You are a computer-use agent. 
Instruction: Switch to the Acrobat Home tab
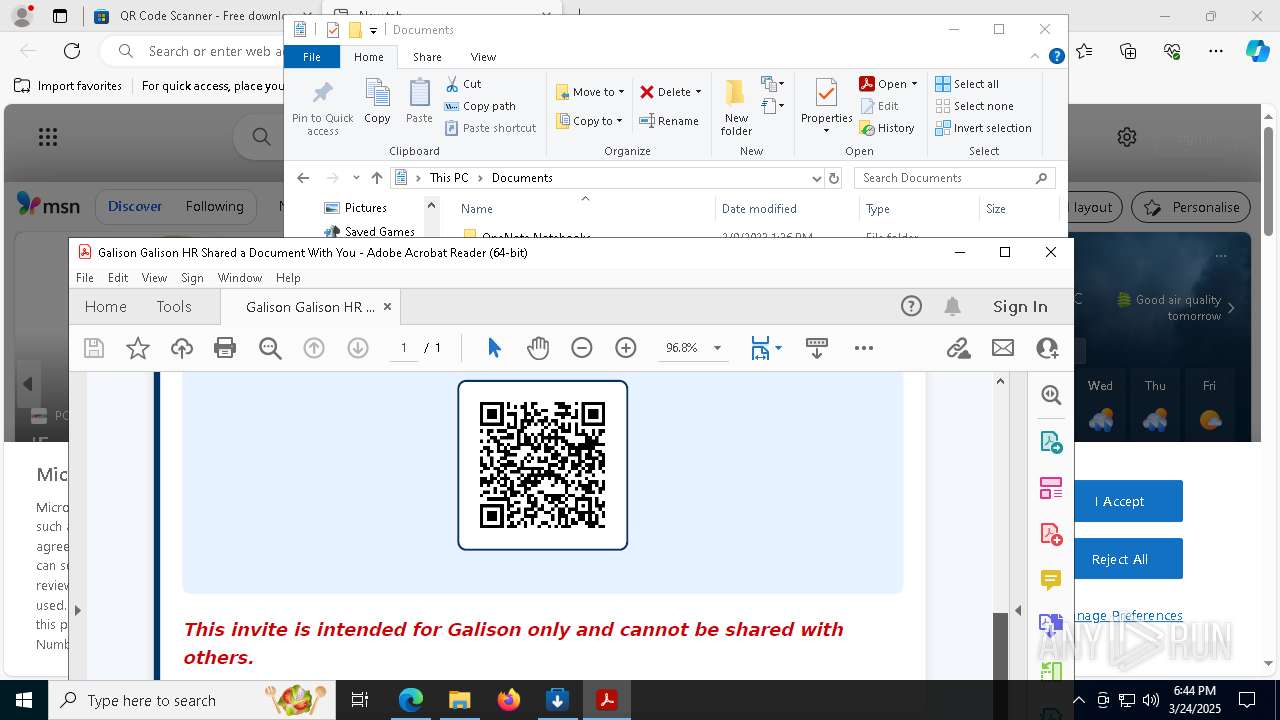point(105,307)
